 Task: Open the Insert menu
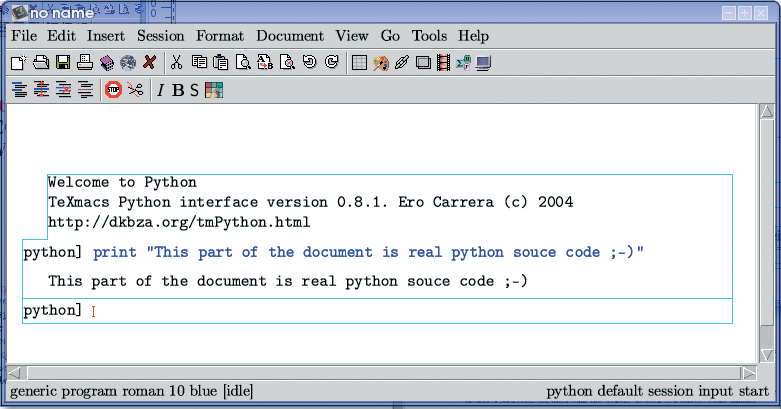[x=106, y=36]
